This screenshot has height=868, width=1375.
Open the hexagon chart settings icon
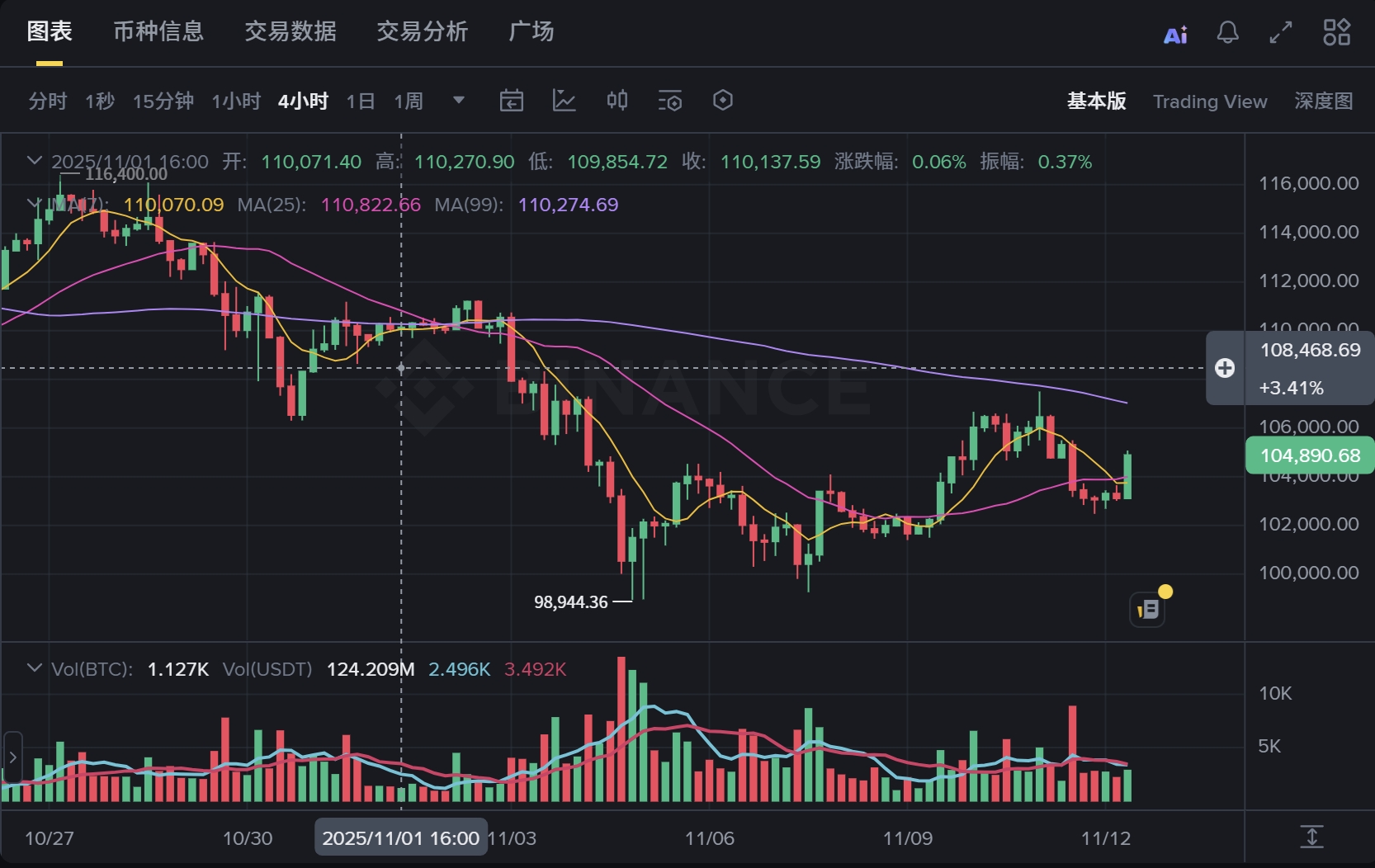[723, 101]
